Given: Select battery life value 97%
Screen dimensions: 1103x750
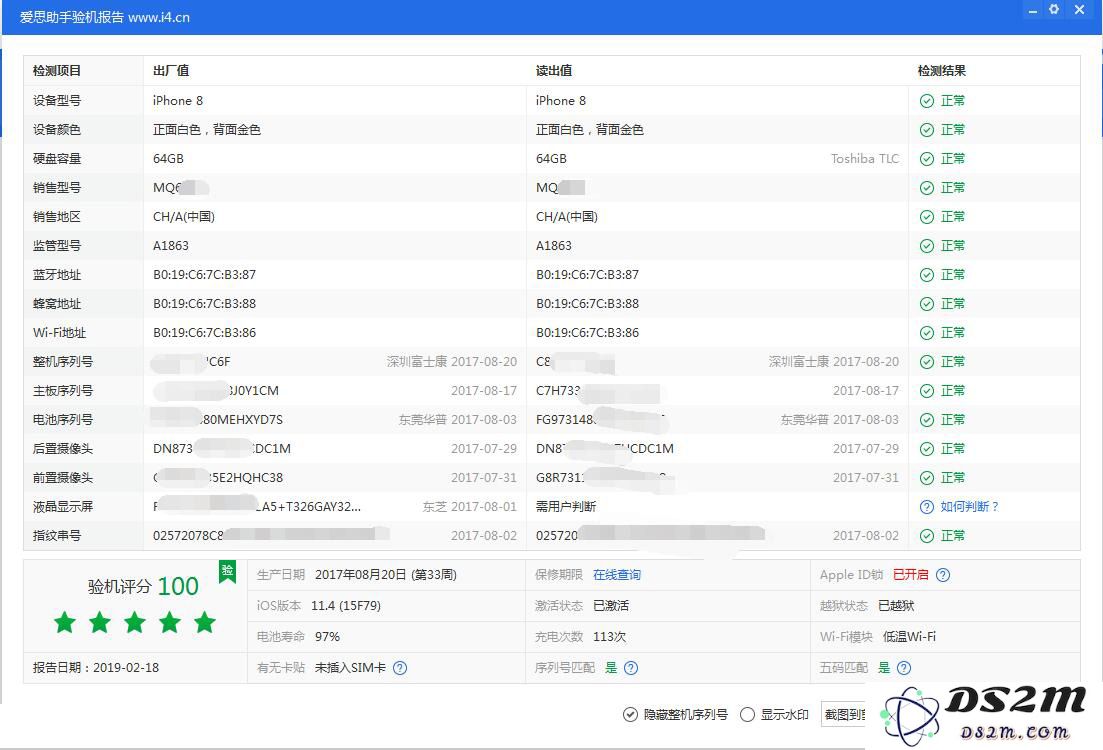Looking at the screenshot, I should pyautogui.click(x=327, y=637).
